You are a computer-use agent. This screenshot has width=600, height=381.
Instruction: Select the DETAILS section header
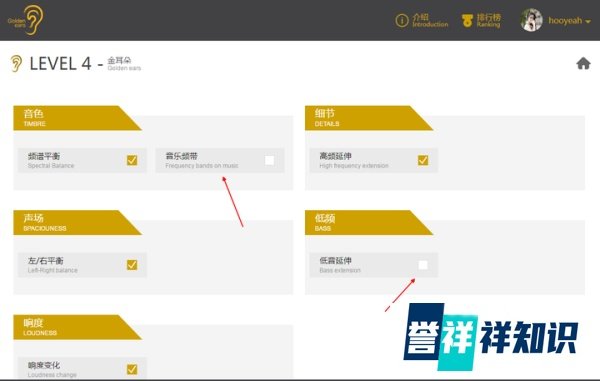pyautogui.click(x=368, y=118)
